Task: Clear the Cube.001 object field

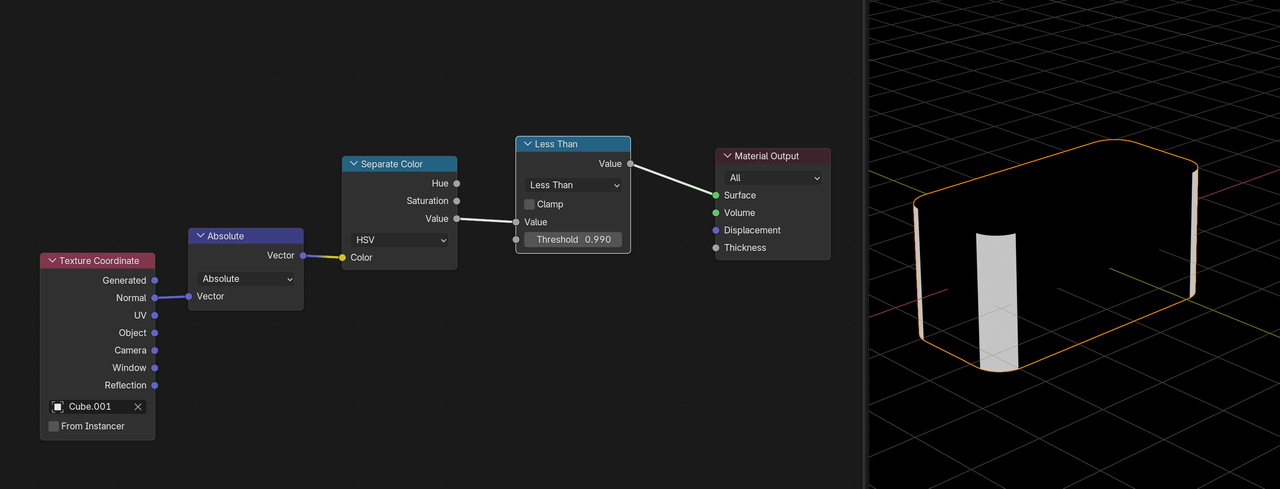Action: click(138, 407)
